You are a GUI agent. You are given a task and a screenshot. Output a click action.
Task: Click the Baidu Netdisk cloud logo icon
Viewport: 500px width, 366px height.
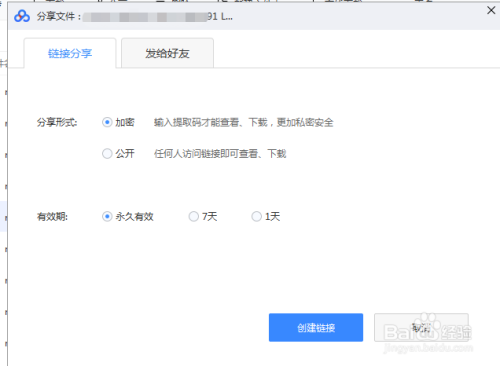pyautogui.click(x=22, y=16)
